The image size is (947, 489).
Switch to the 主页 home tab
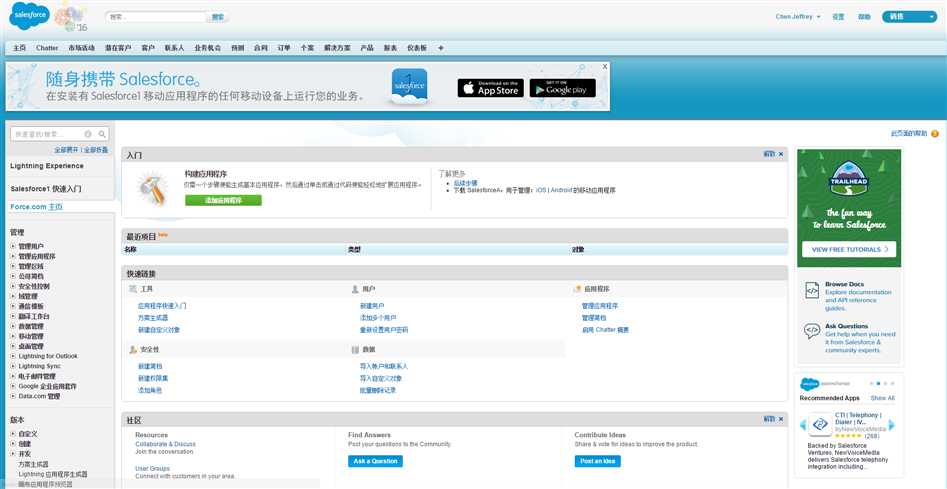coord(19,48)
